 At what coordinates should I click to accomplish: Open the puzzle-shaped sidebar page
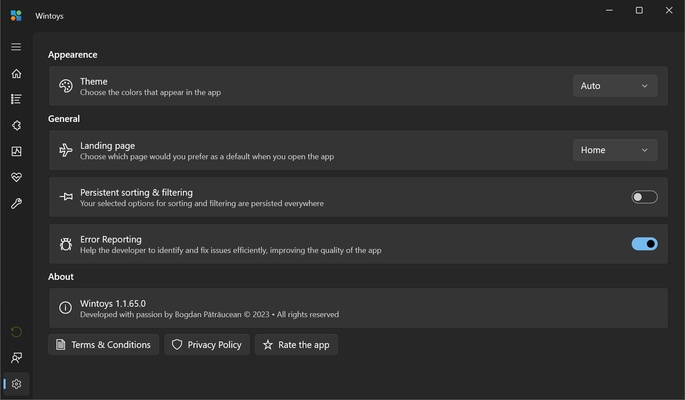coord(16,125)
